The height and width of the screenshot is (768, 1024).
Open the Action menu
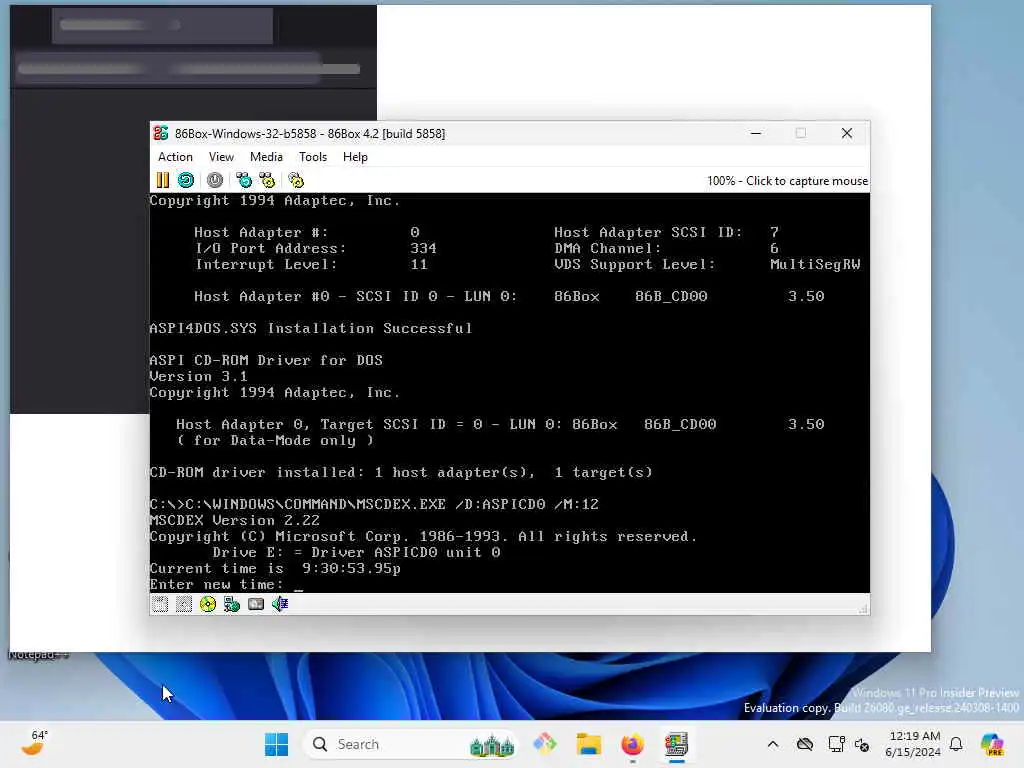click(175, 157)
